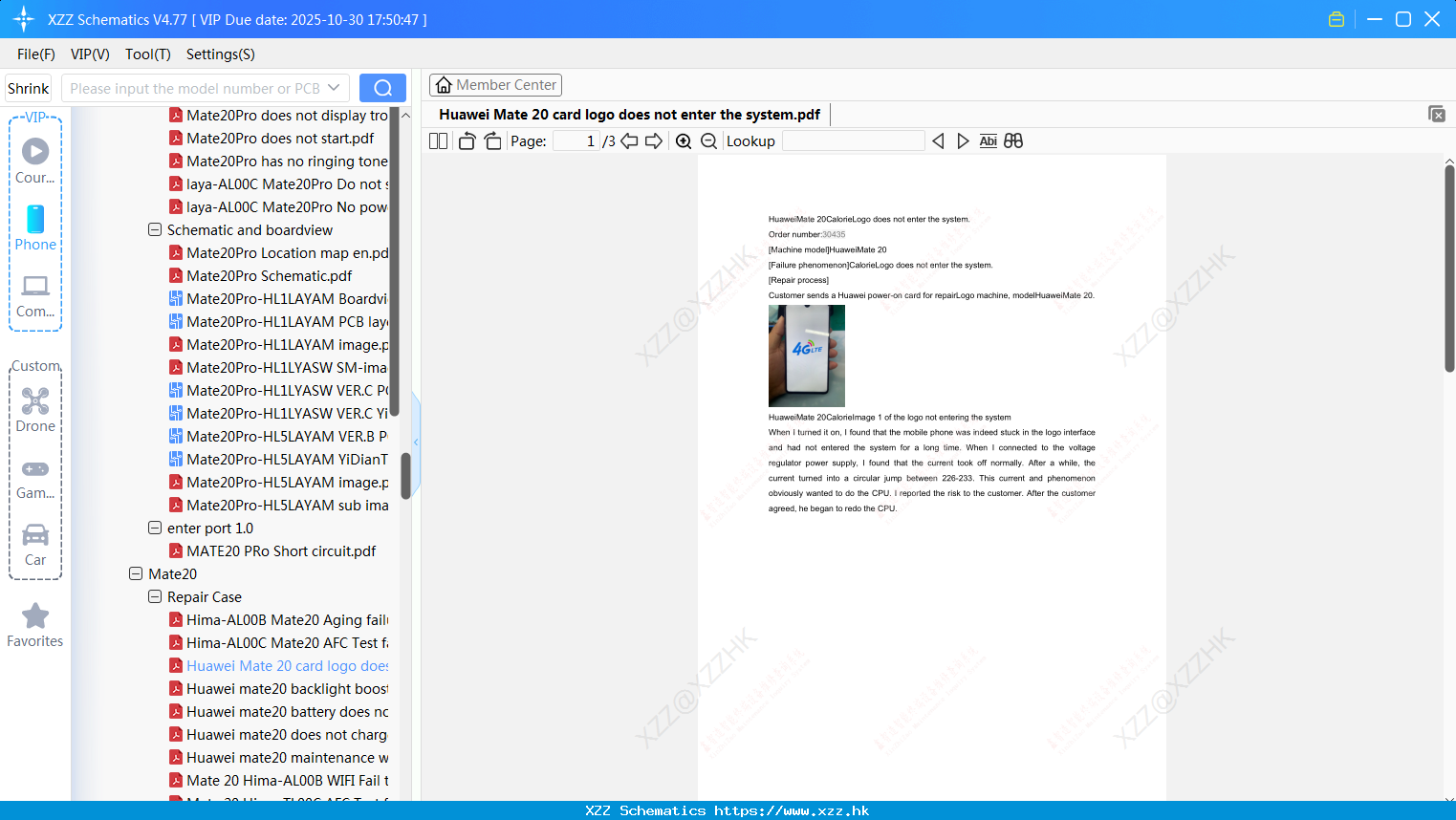
Task: Open Mate20Pro has no ringing tone file
Action: pyautogui.click(x=278, y=161)
